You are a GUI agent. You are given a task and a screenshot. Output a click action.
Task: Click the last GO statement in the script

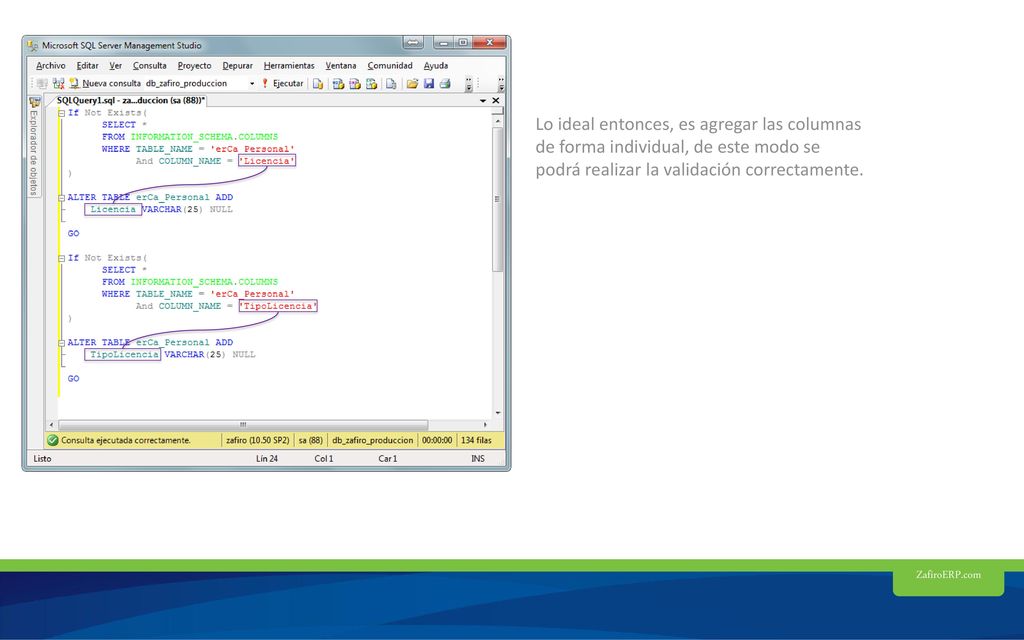pyautogui.click(x=74, y=379)
